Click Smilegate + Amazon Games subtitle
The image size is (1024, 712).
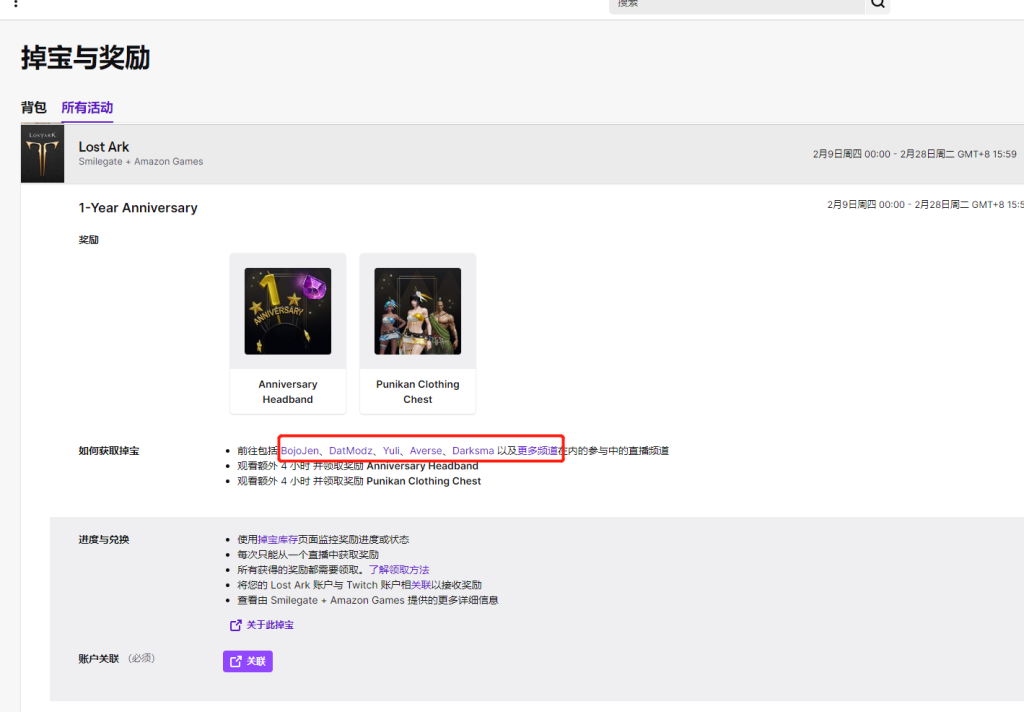click(140, 161)
